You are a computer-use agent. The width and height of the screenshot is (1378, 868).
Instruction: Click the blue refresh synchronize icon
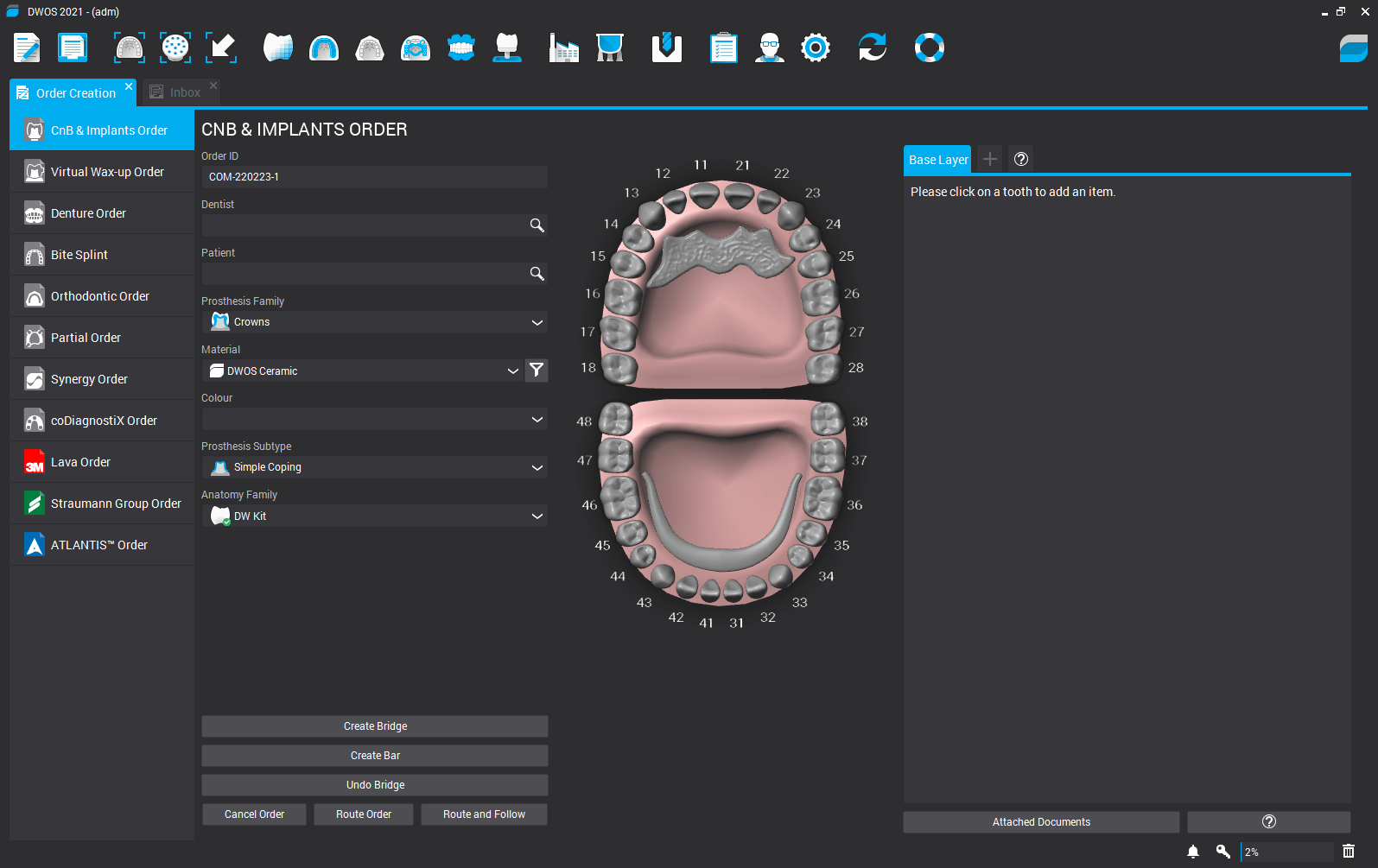coord(873,48)
